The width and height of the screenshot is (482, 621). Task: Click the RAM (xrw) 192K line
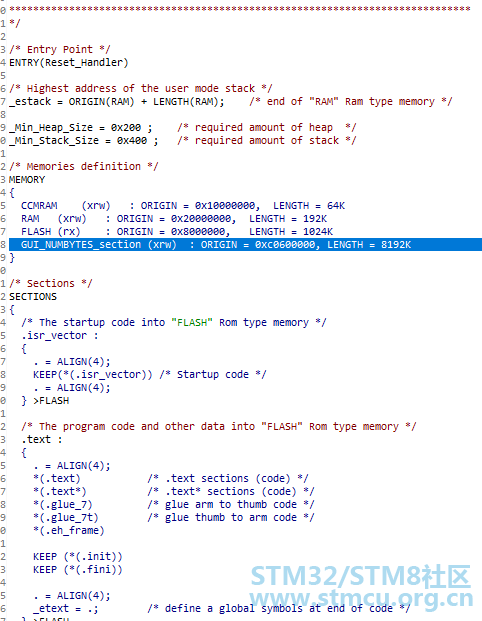coord(174,219)
